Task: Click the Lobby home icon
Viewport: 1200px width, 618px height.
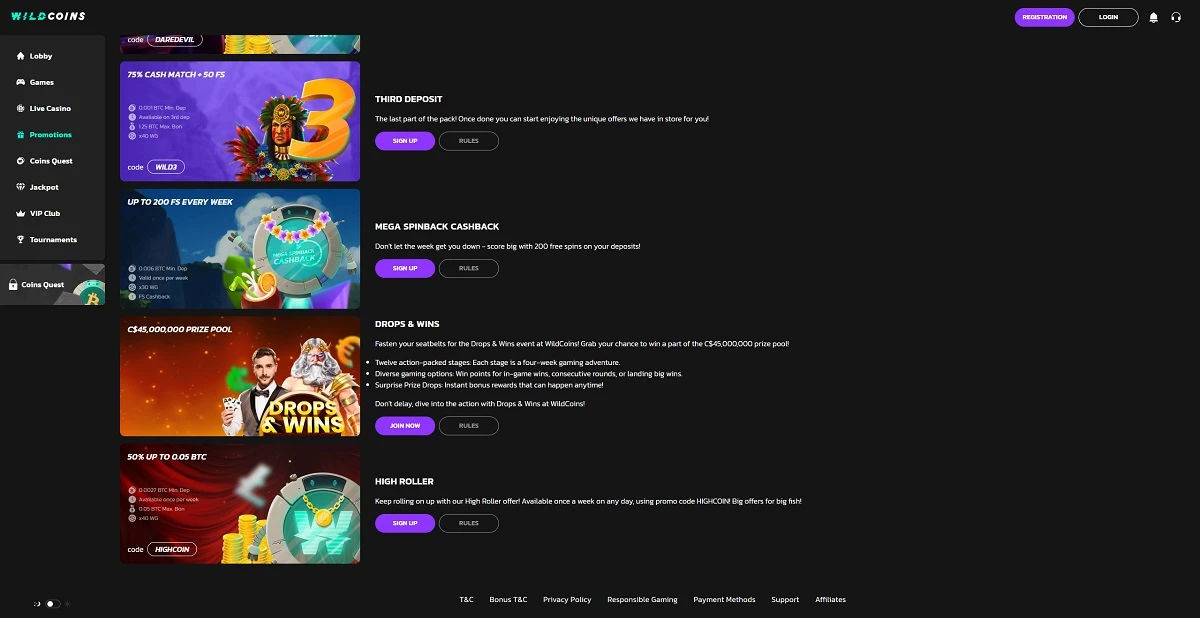Action: coord(21,56)
